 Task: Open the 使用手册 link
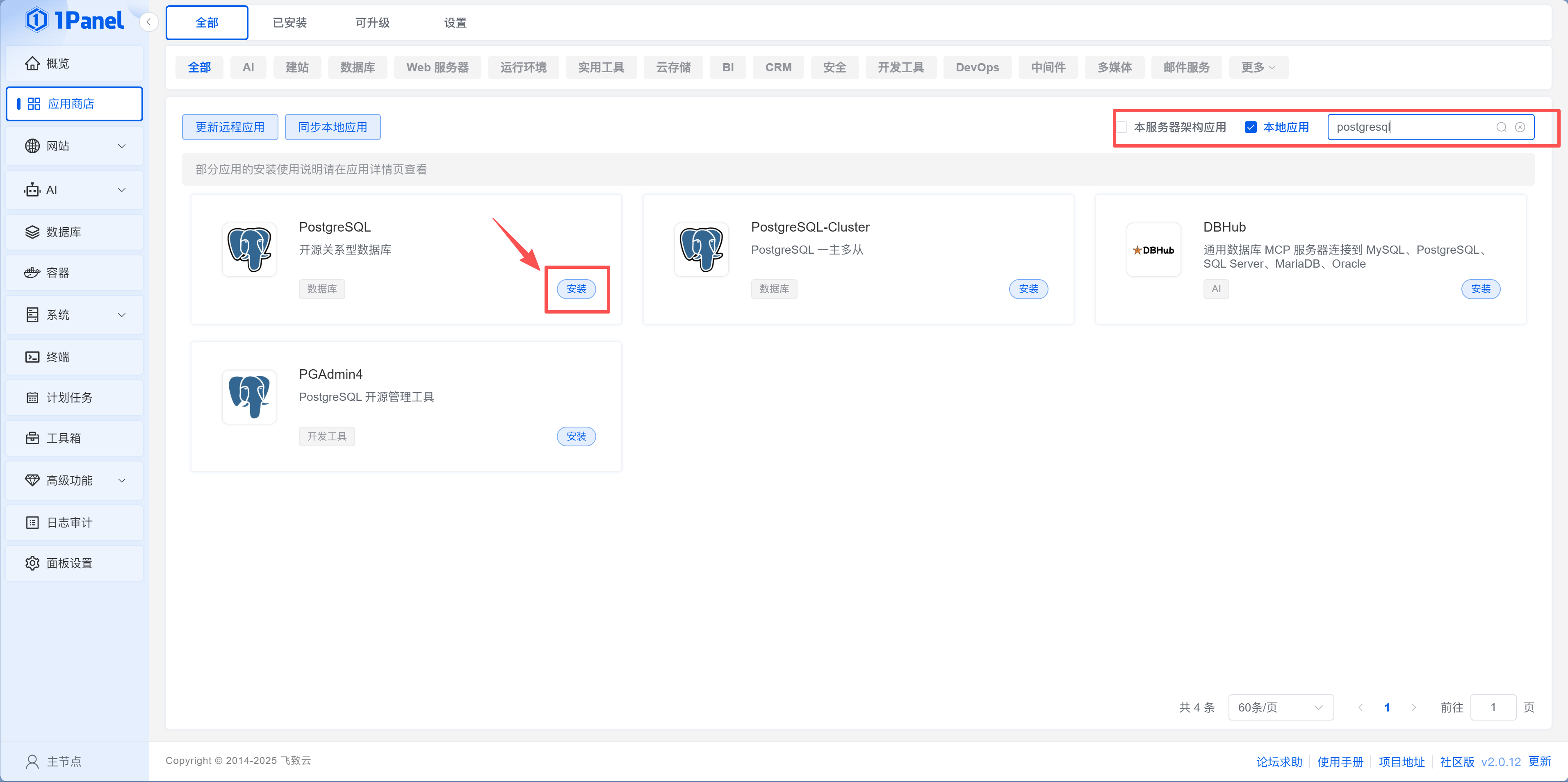1341,761
